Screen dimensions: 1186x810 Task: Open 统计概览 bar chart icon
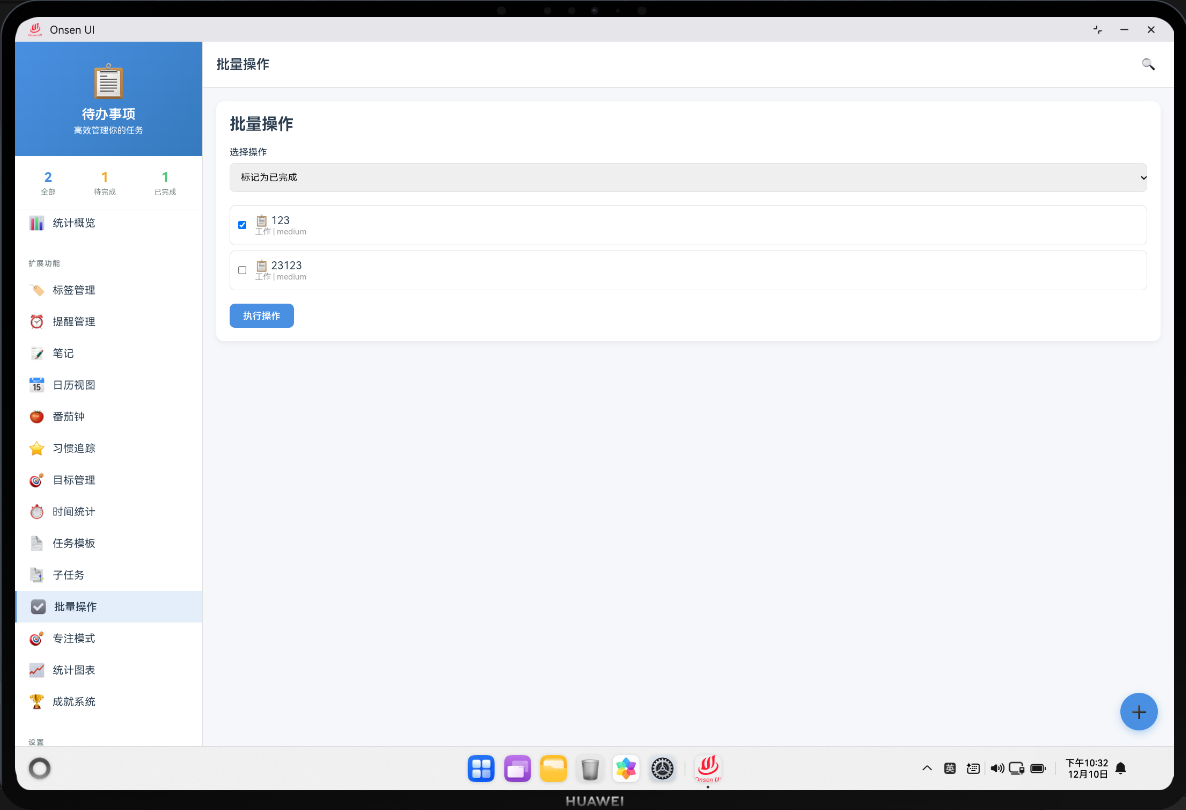click(36, 223)
